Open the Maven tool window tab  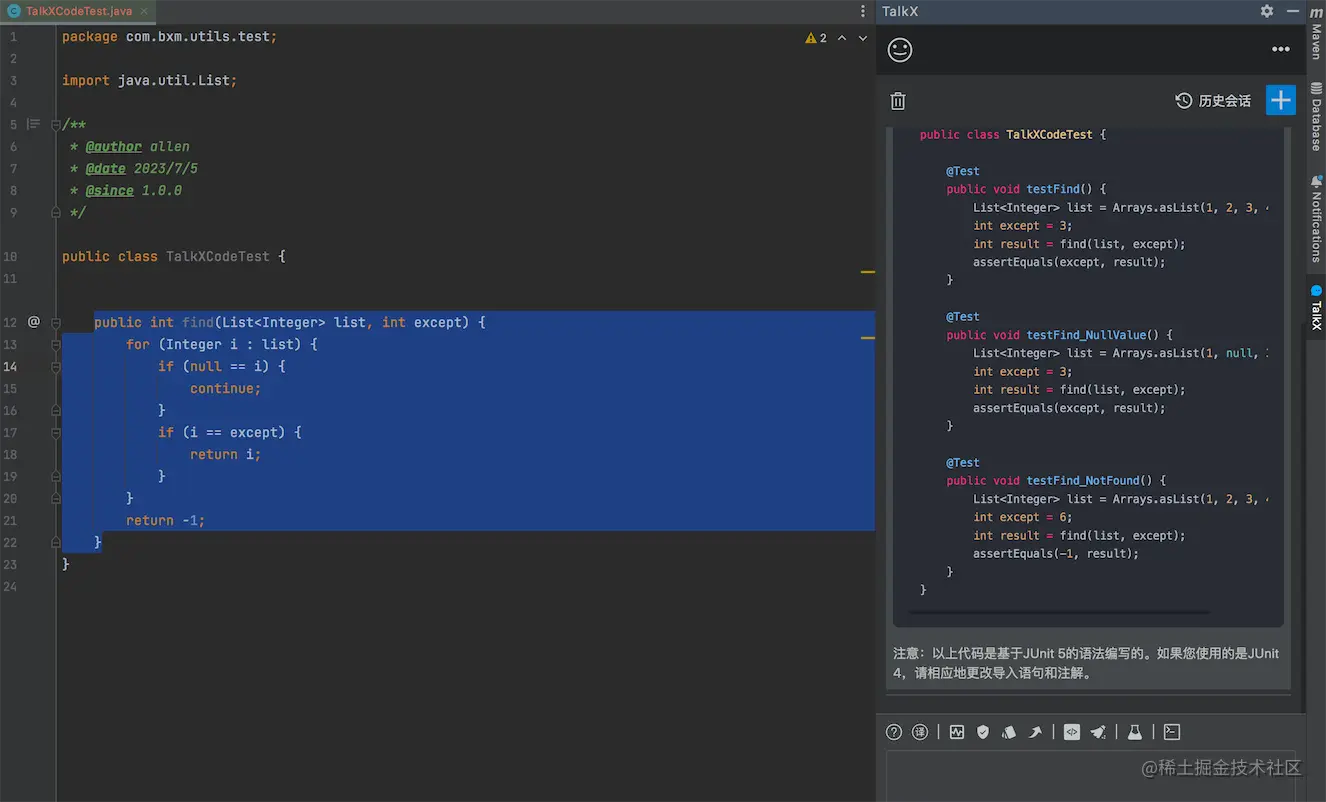(x=1316, y=33)
